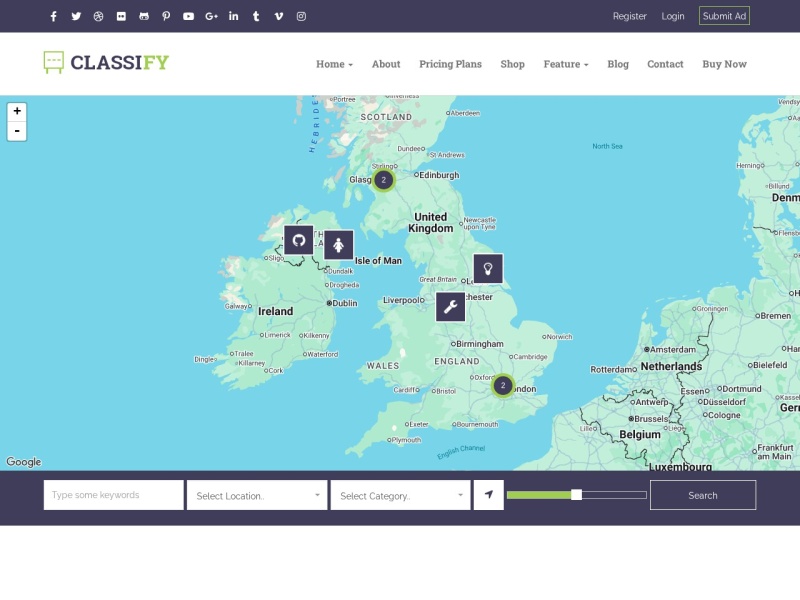Zoom in on the map with plus
Screen dimensions: 800x600
[x=17, y=111]
